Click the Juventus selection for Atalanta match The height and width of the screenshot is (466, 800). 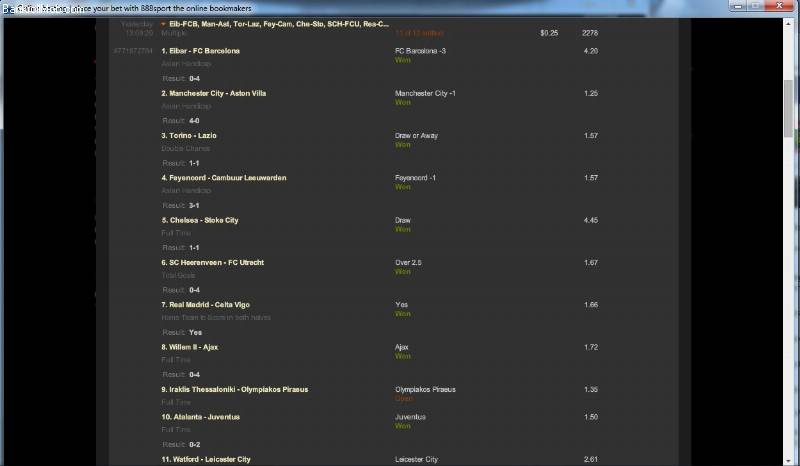click(410, 417)
